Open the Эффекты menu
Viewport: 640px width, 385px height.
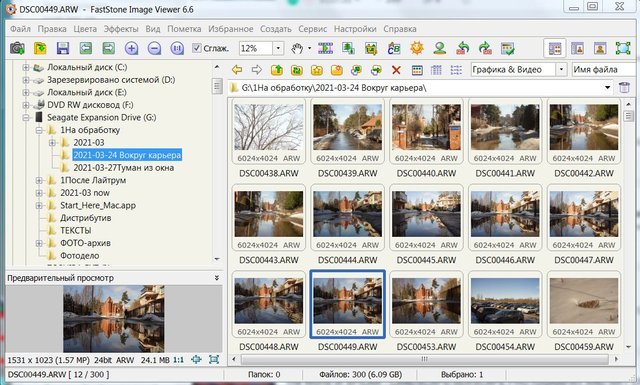click(121, 29)
